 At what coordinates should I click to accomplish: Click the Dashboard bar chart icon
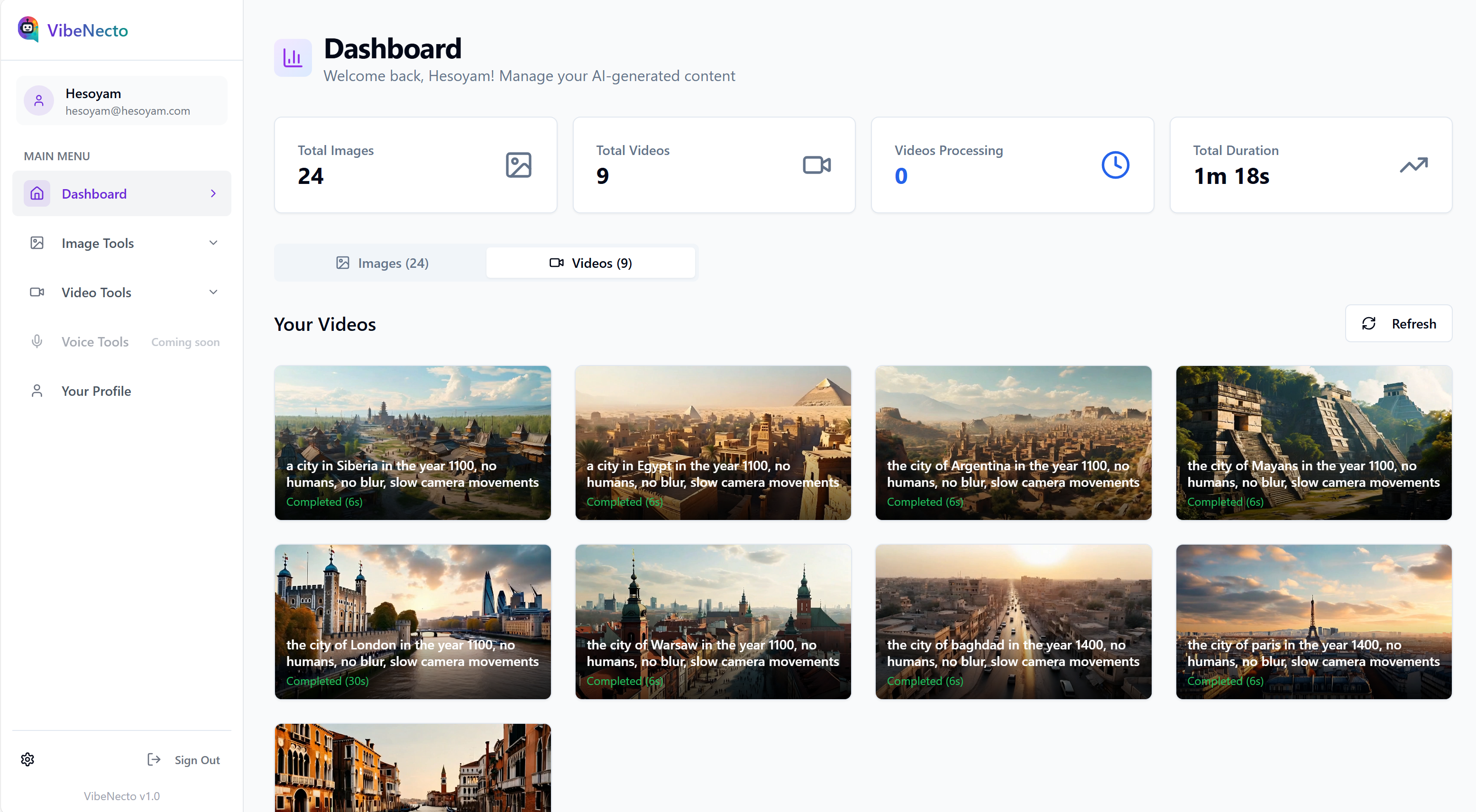click(293, 58)
